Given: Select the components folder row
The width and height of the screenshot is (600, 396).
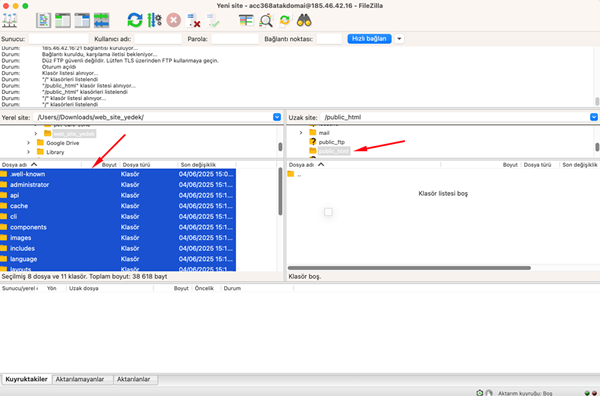Looking at the screenshot, I should coord(118,227).
